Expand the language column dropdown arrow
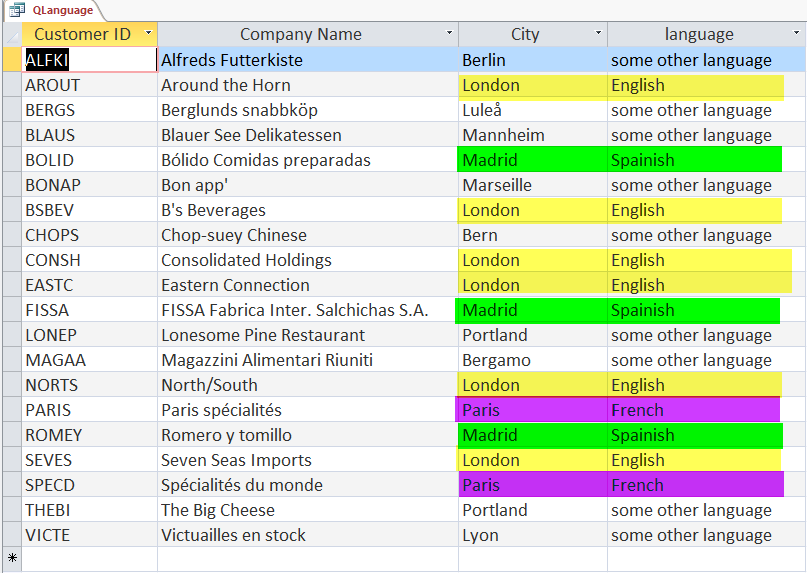Screen dimensions: 807x573 (x=797, y=34)
